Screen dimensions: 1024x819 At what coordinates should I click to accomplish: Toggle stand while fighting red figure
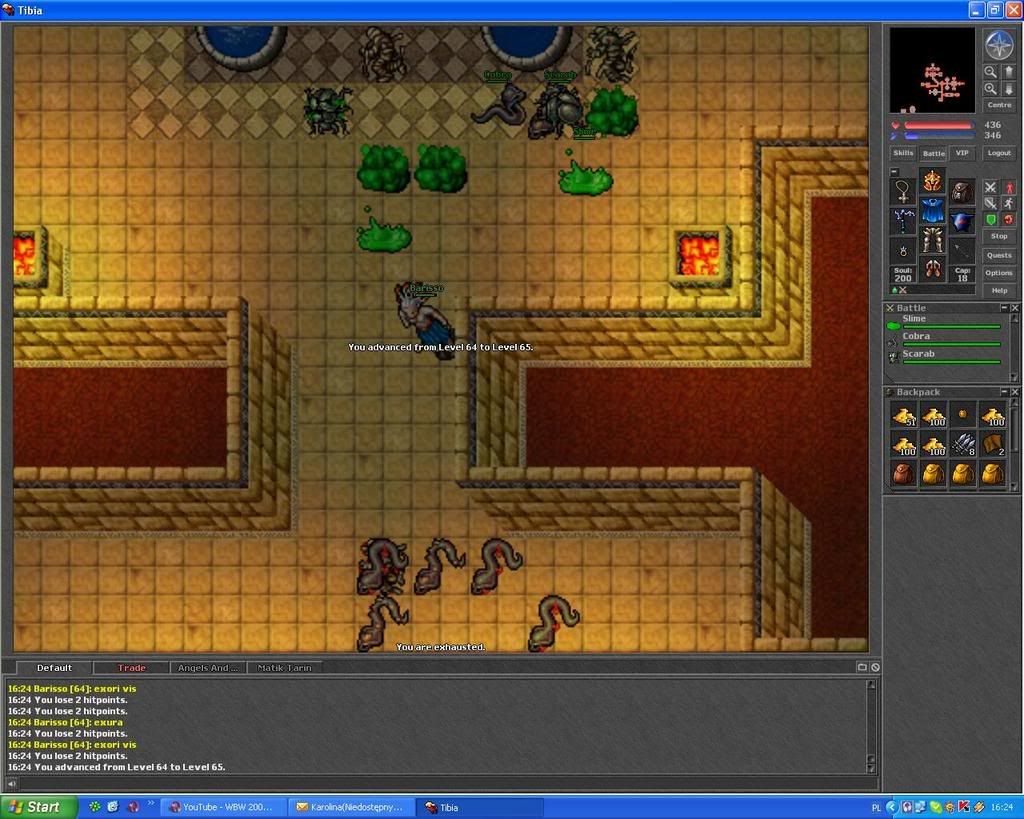(x=1009, y=187)
